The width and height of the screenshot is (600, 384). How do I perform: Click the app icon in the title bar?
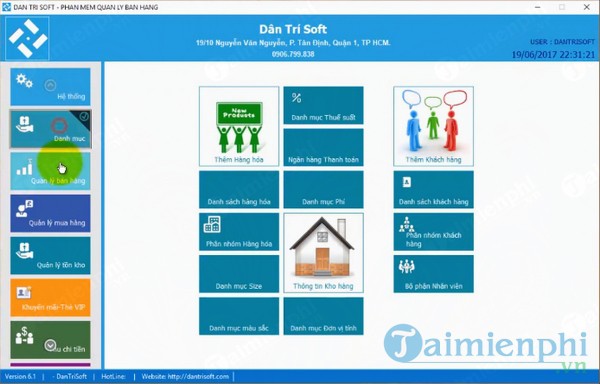tap(6, 7)
